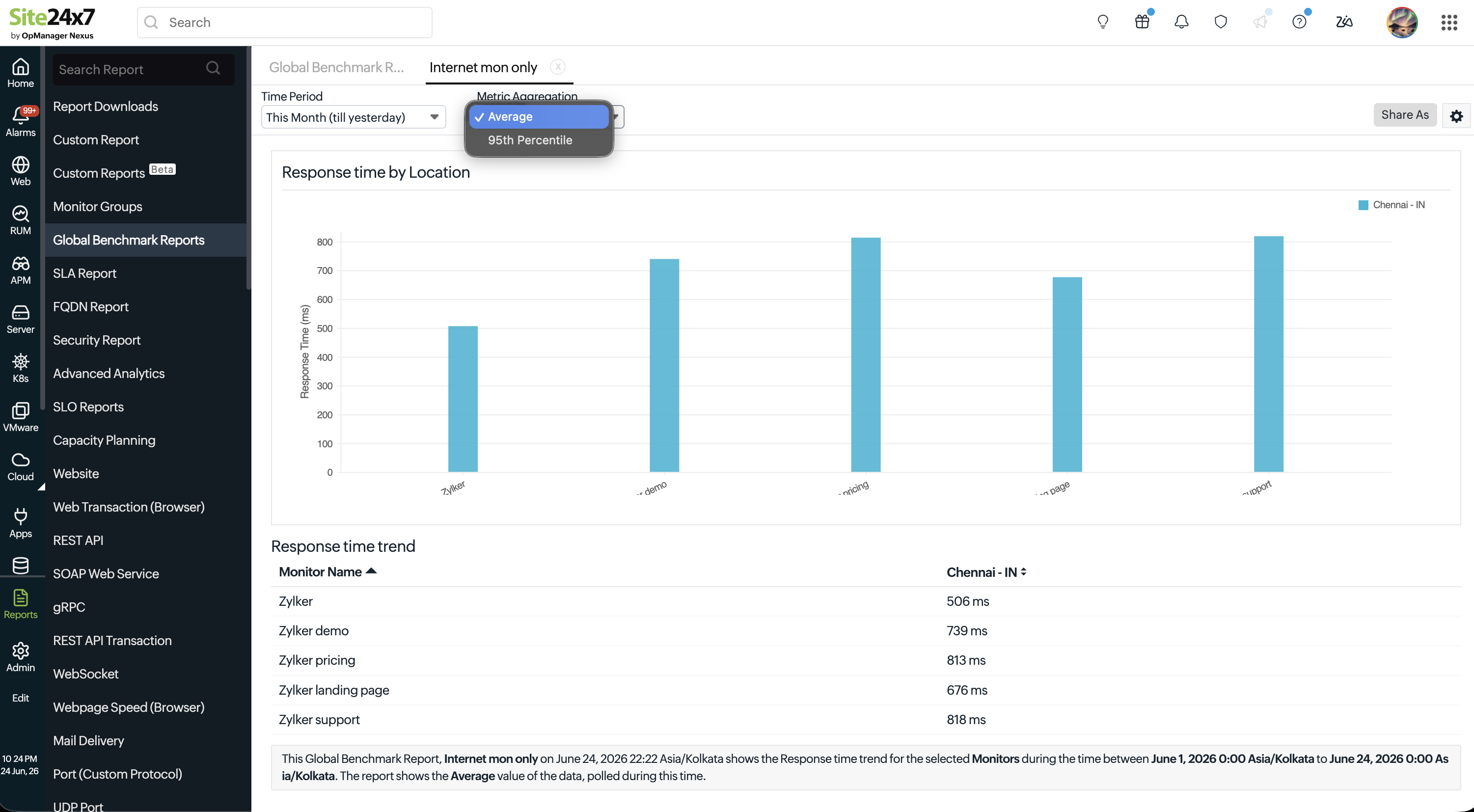
Task: Open the Home section in sidebar
Action: point(21,73)
